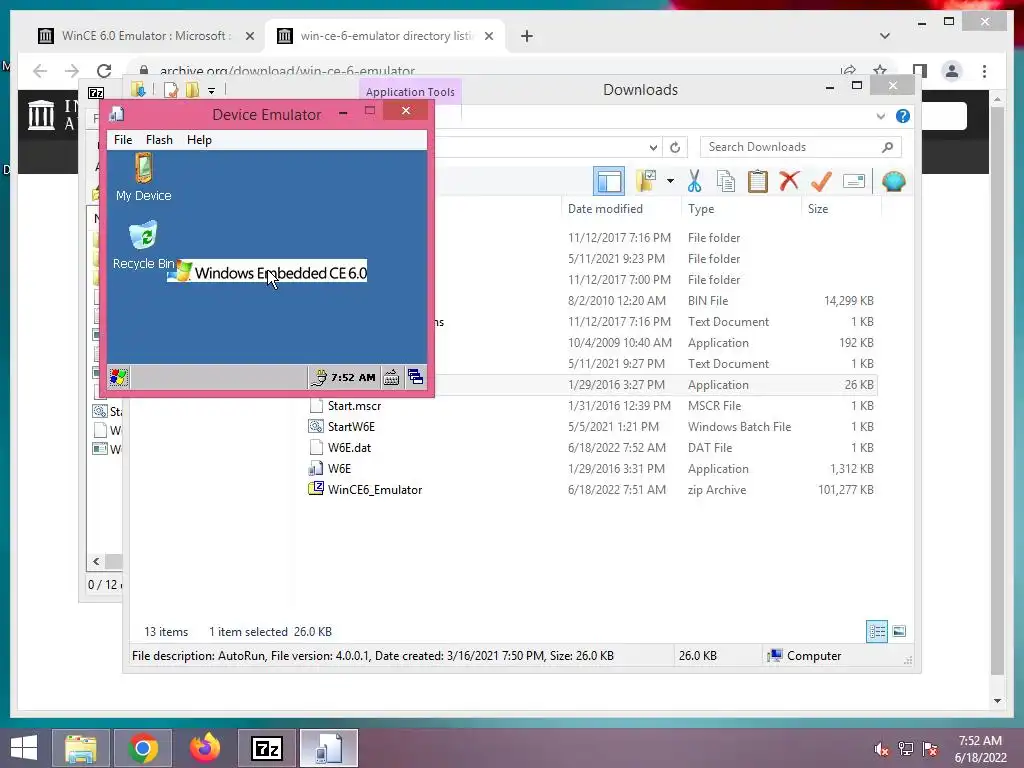Open the Chrome profile avatar
Screen dimensions: 1024x768
(x=952, y=71)
